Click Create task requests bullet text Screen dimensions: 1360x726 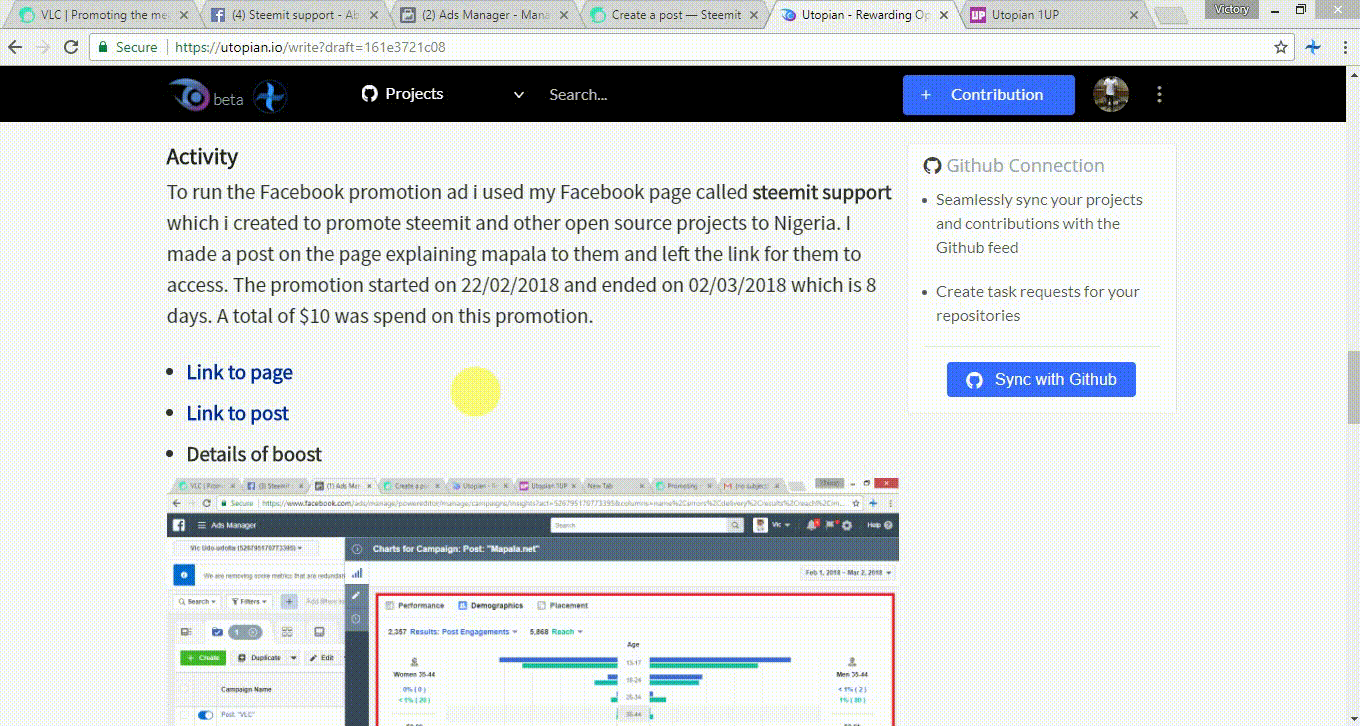tap(1038, 303)
